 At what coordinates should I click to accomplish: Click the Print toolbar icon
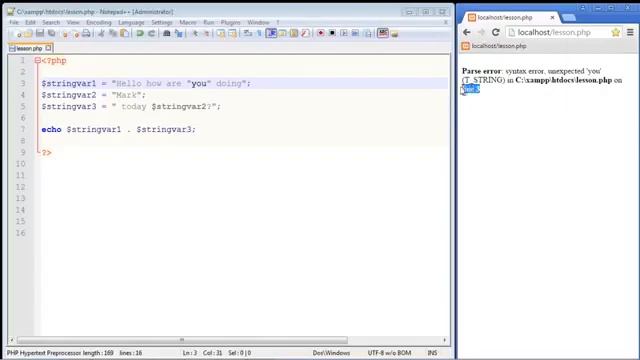tap(86, 33)
